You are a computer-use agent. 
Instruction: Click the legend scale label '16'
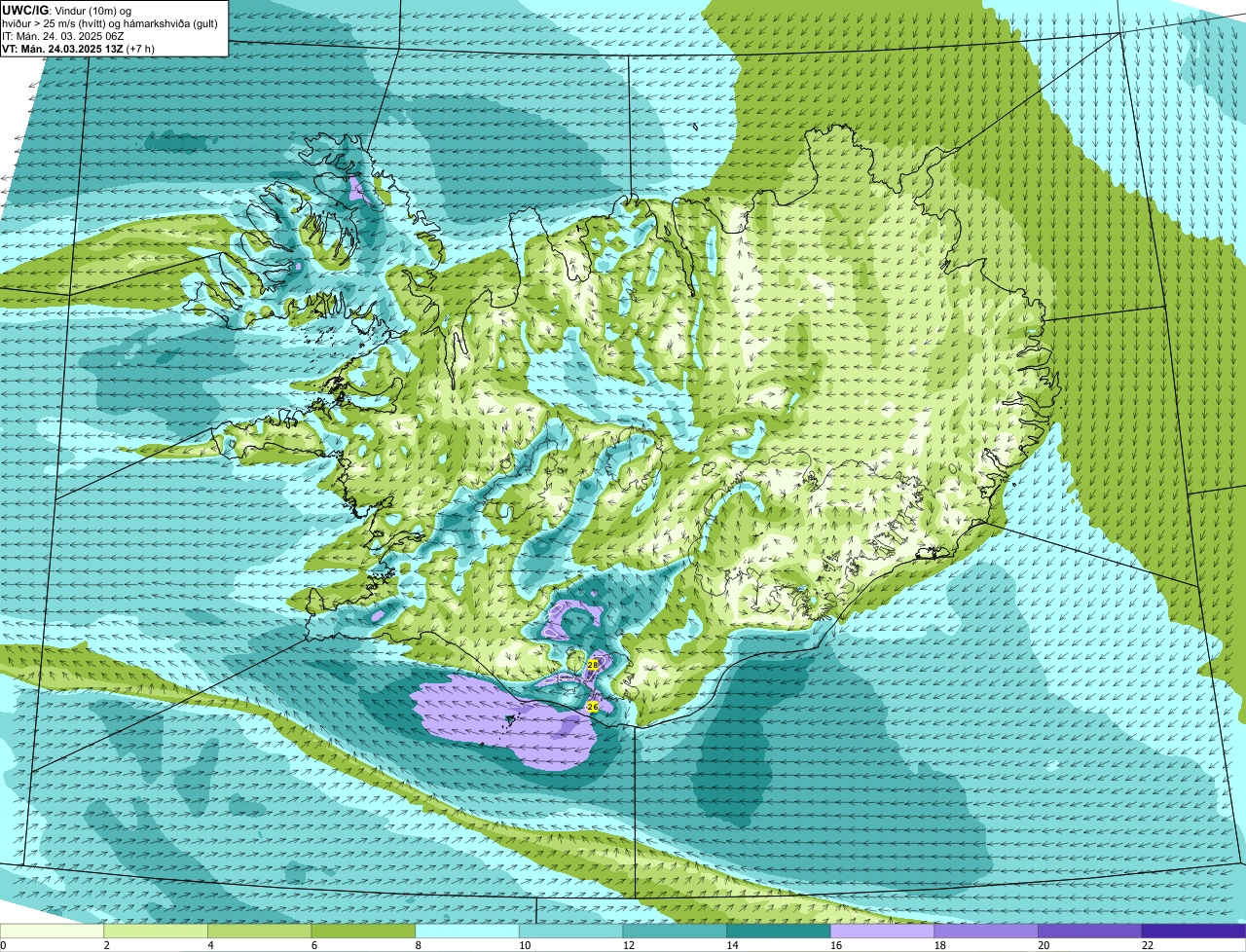click(x=836, y=945)
